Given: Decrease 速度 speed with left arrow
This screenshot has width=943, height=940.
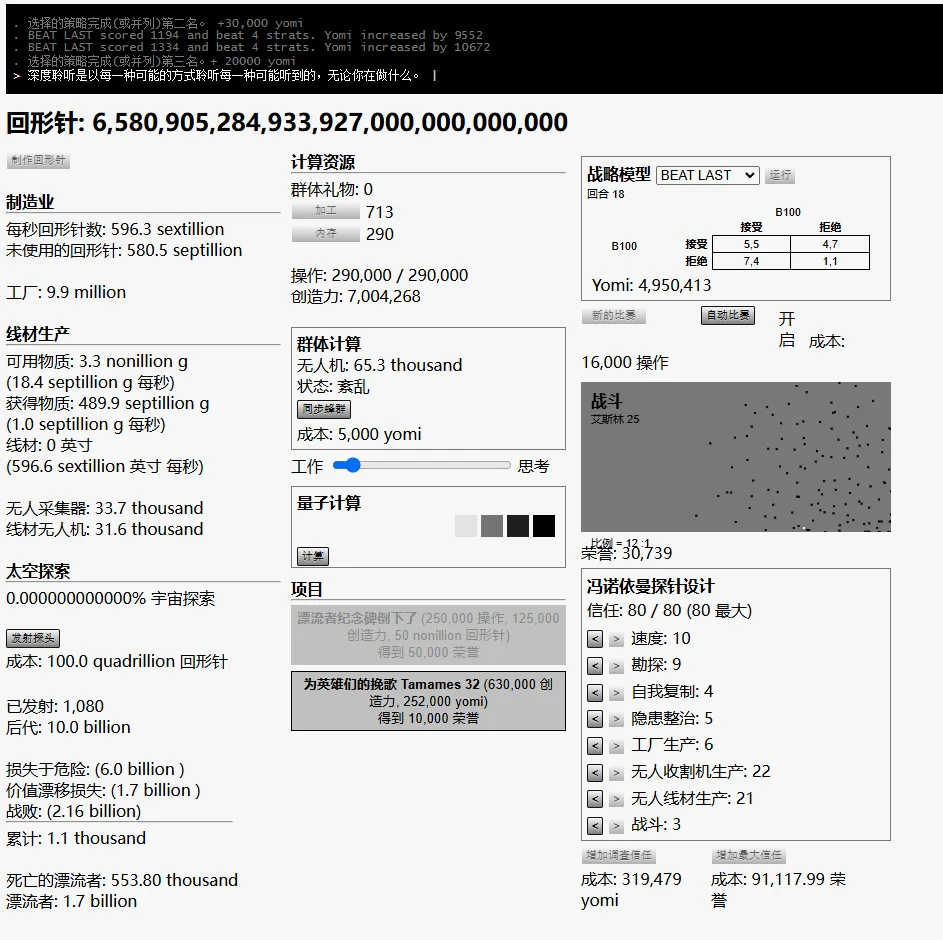Looking at the screenshot, I should (595, 639).
